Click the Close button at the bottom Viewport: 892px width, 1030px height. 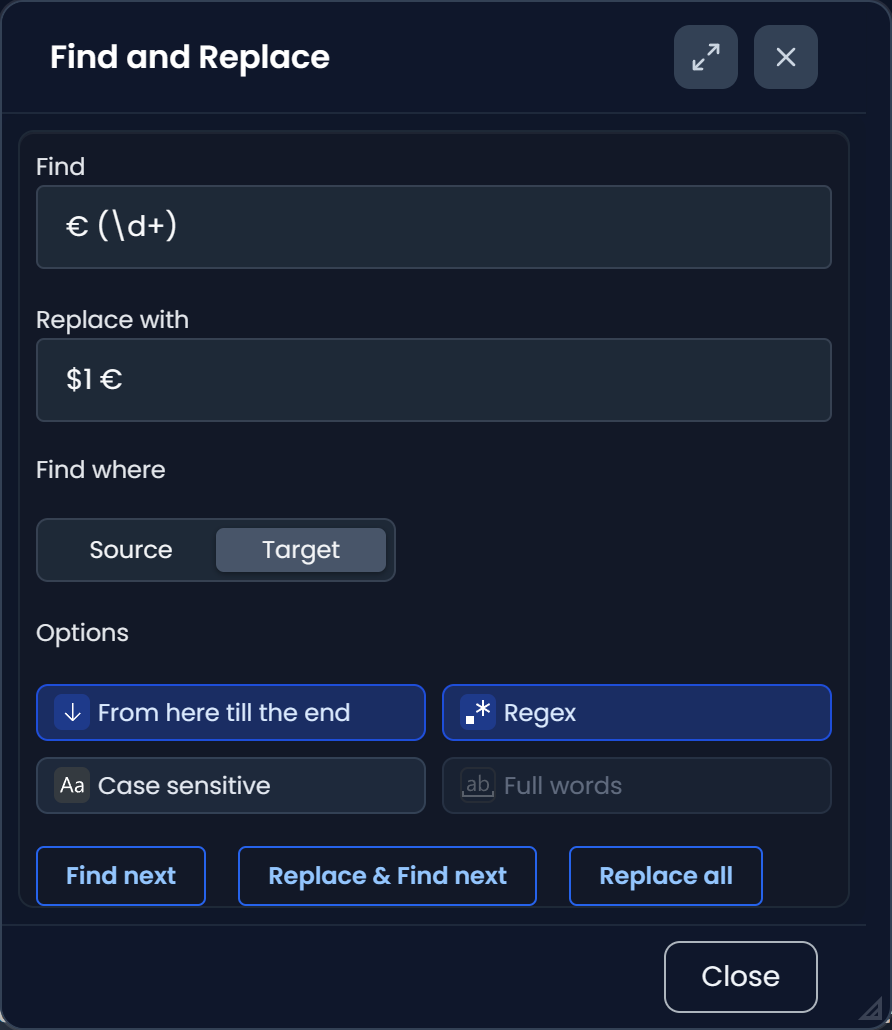pos(740,976)
